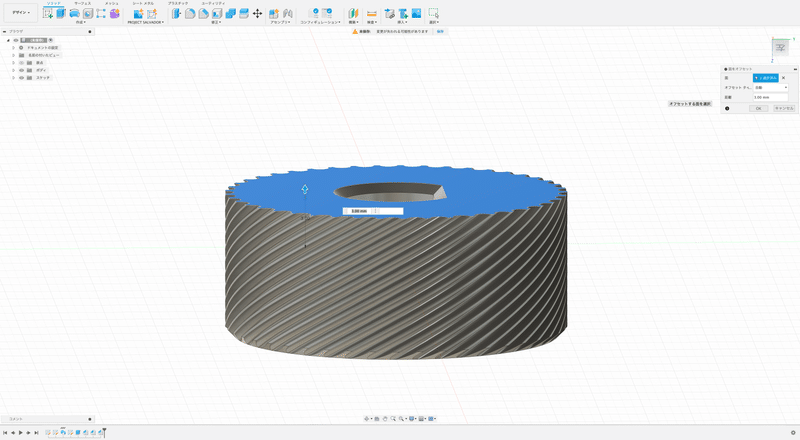Click the on-canvas distance value input box

click(x=373, y=211)
